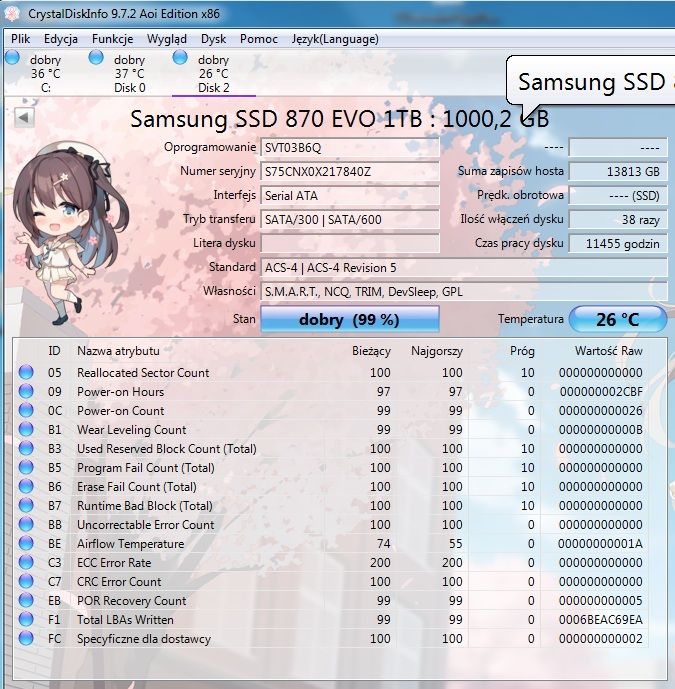Click the serial number field S75CNX0X217840Z
This screenshot has height=689, width=675.
pos(350,171)
